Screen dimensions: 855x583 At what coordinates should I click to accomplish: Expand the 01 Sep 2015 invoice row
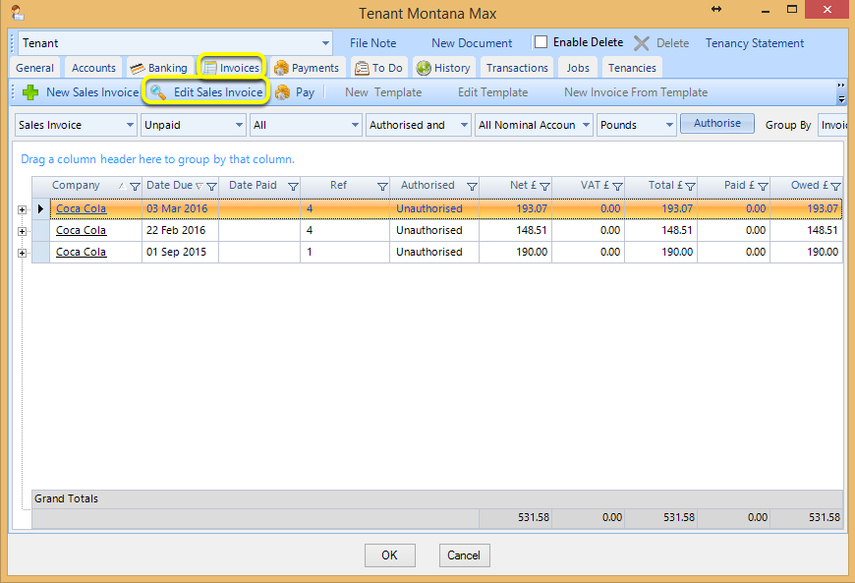point(22,253)
